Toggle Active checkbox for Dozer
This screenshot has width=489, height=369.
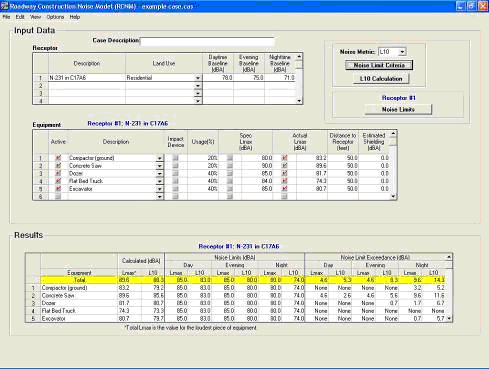58,173
